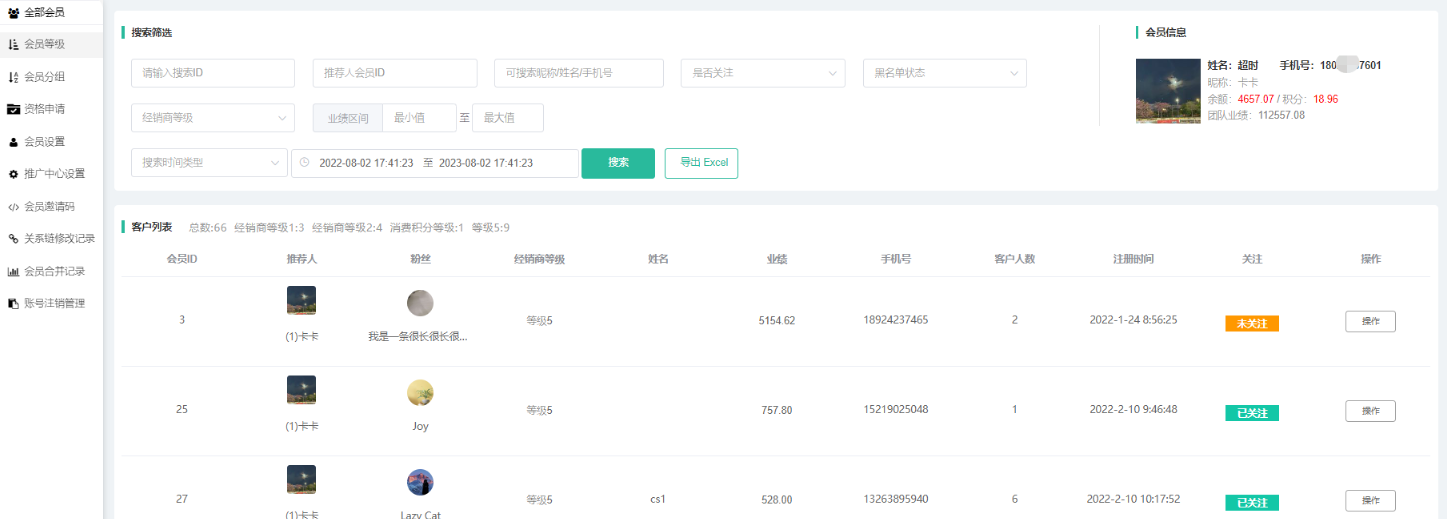This screenshot has width=1447, height=519.
Task: Click the member profile photo thumbnail
Action: (1168, 91)
